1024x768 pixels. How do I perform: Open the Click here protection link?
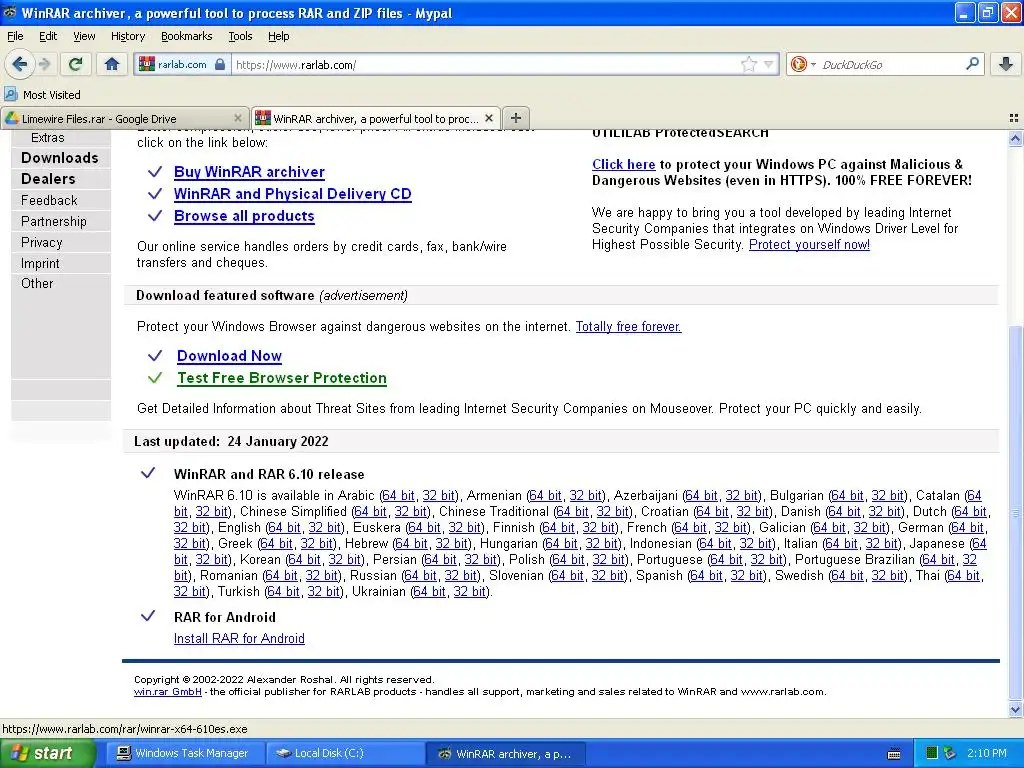click(624, 165)
